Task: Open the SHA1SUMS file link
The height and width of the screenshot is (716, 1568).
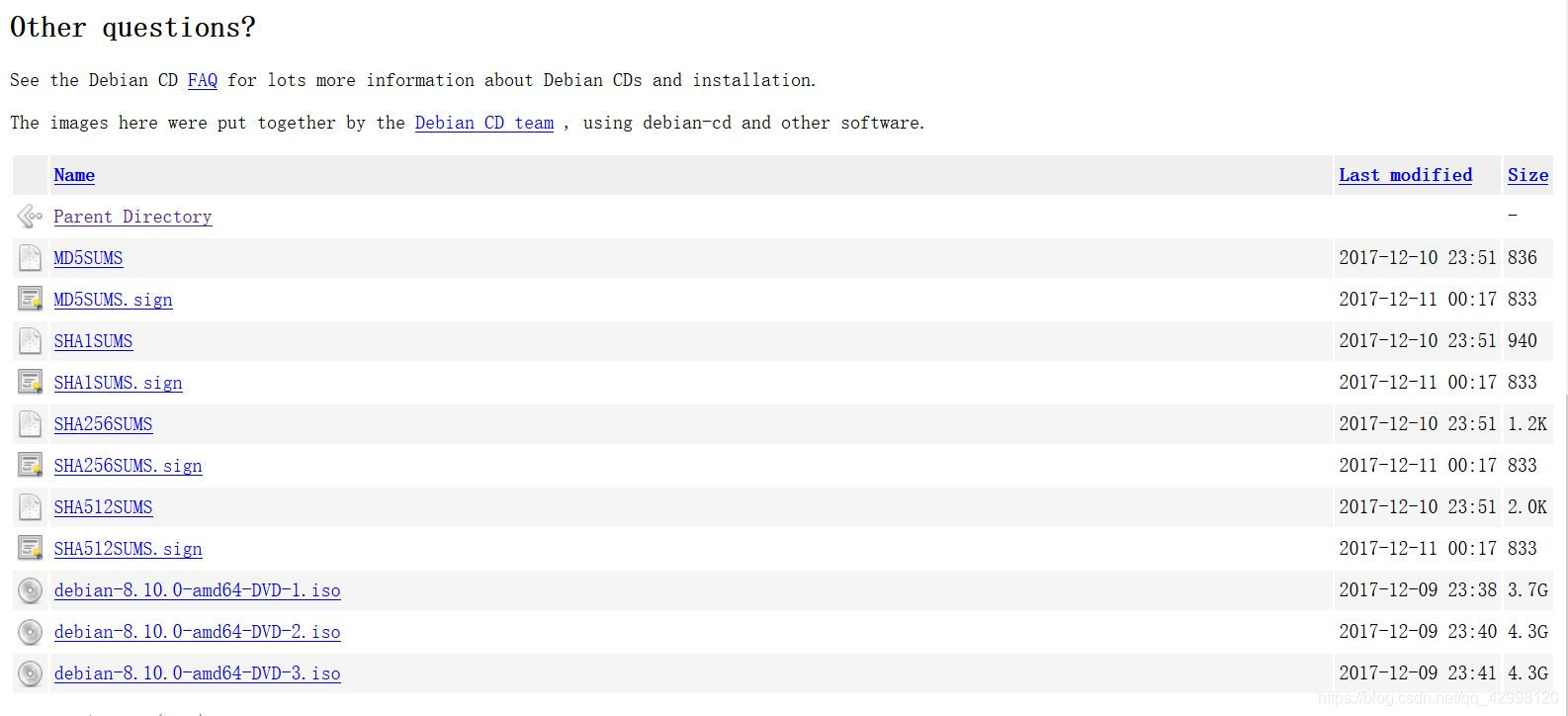Action: tap(93, 341)
